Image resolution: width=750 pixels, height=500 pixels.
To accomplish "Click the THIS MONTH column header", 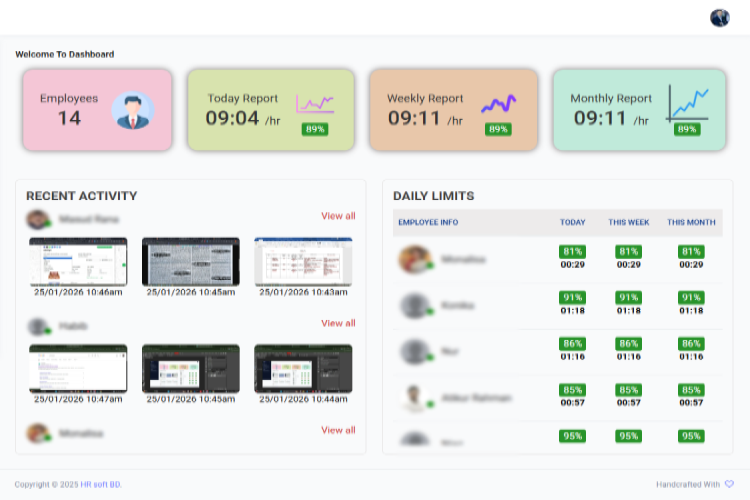I will tap(691, 222).
